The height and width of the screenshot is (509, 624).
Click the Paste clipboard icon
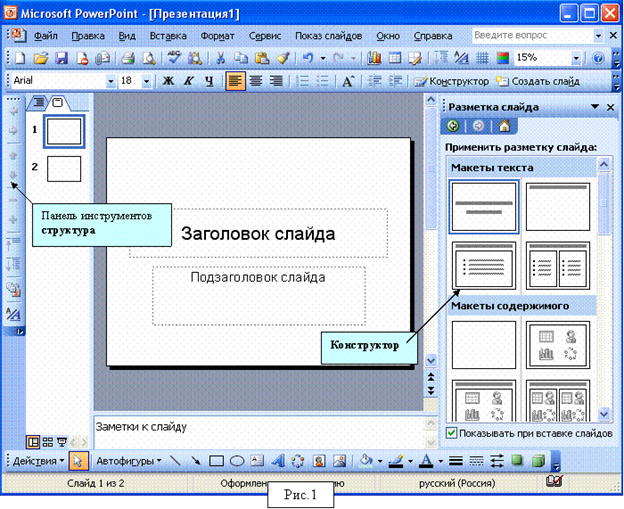click(x=262, y=59)
